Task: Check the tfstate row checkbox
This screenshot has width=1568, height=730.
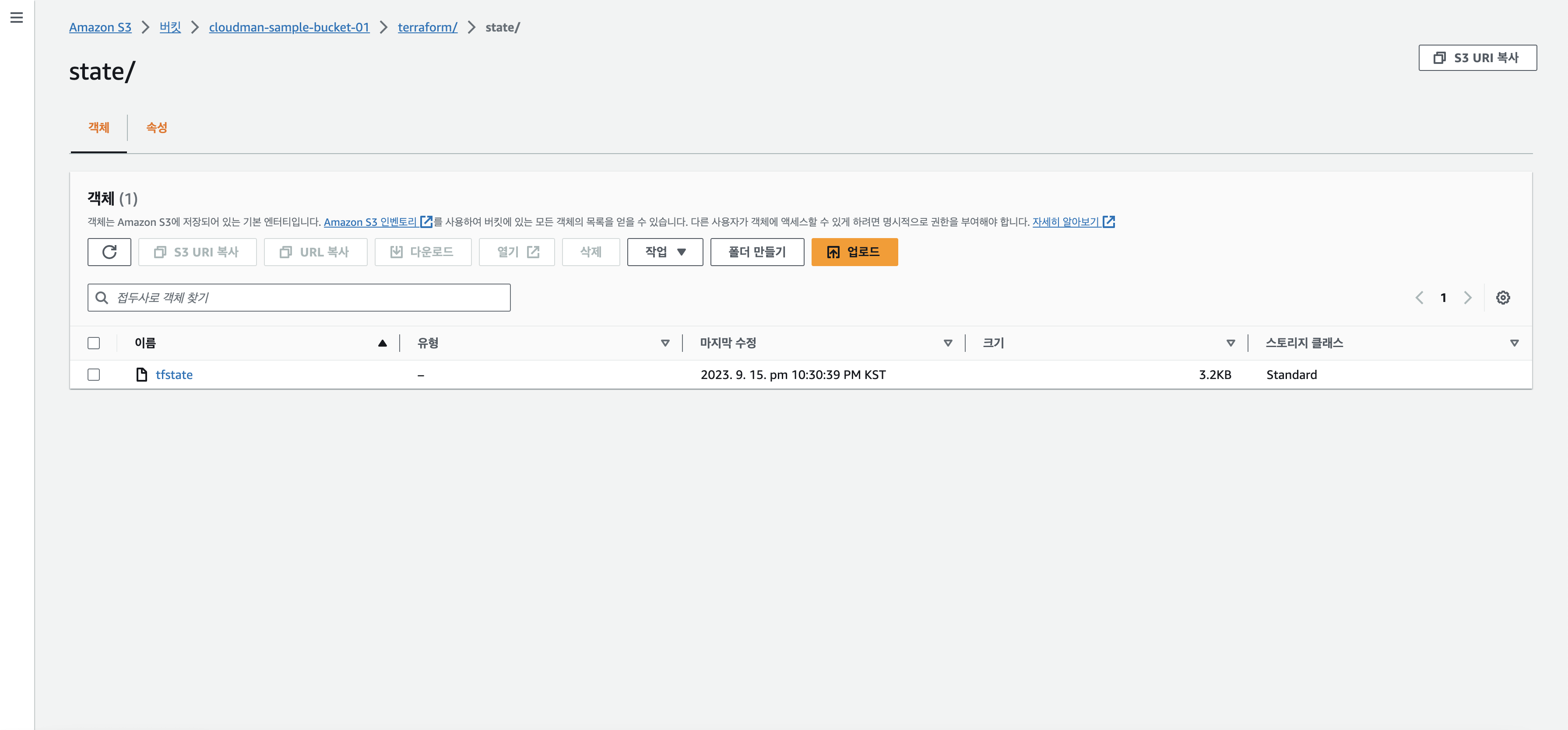Action: click(x=94, y=375)
